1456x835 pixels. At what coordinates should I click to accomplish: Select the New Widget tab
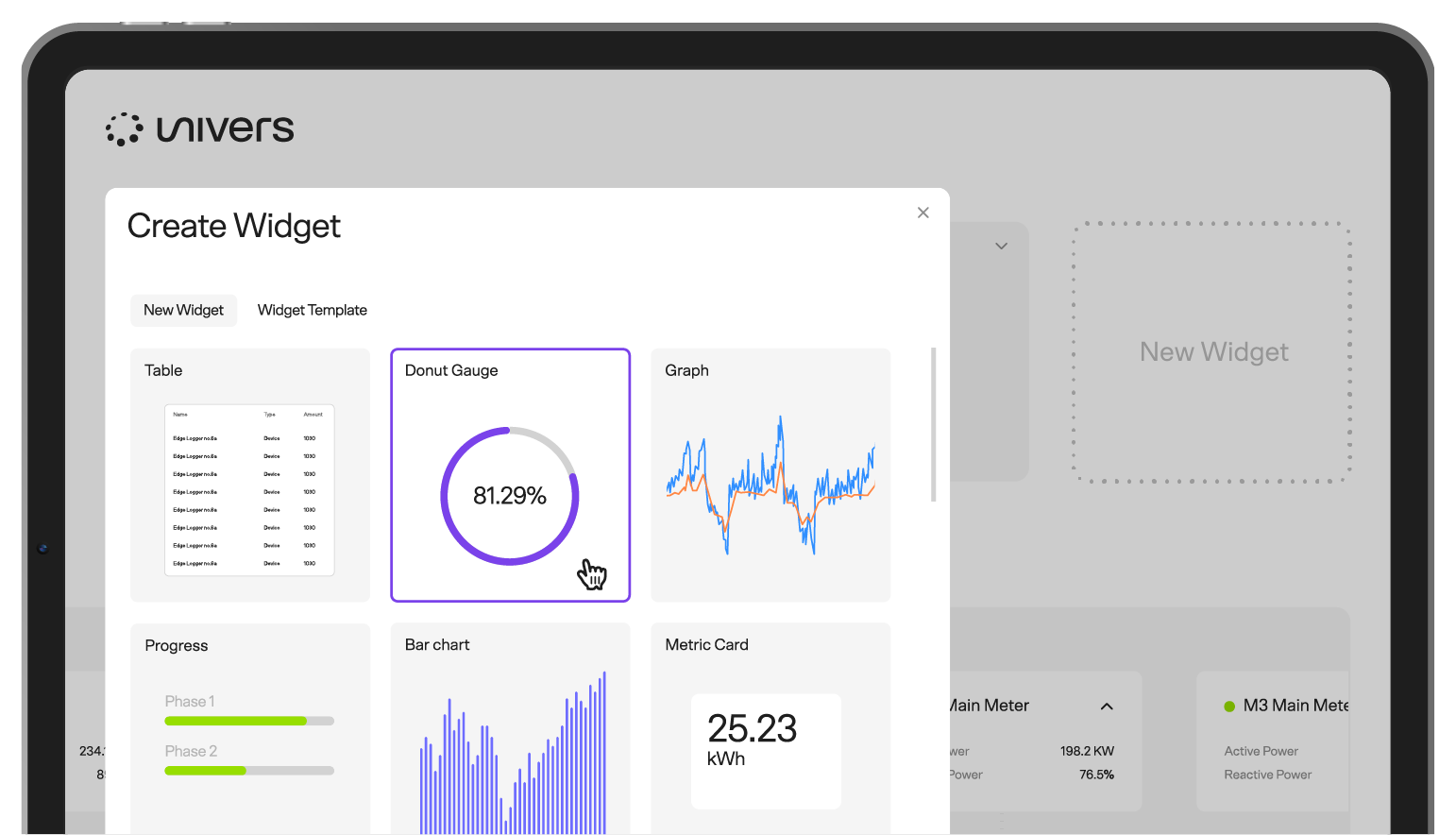(183, 310)
